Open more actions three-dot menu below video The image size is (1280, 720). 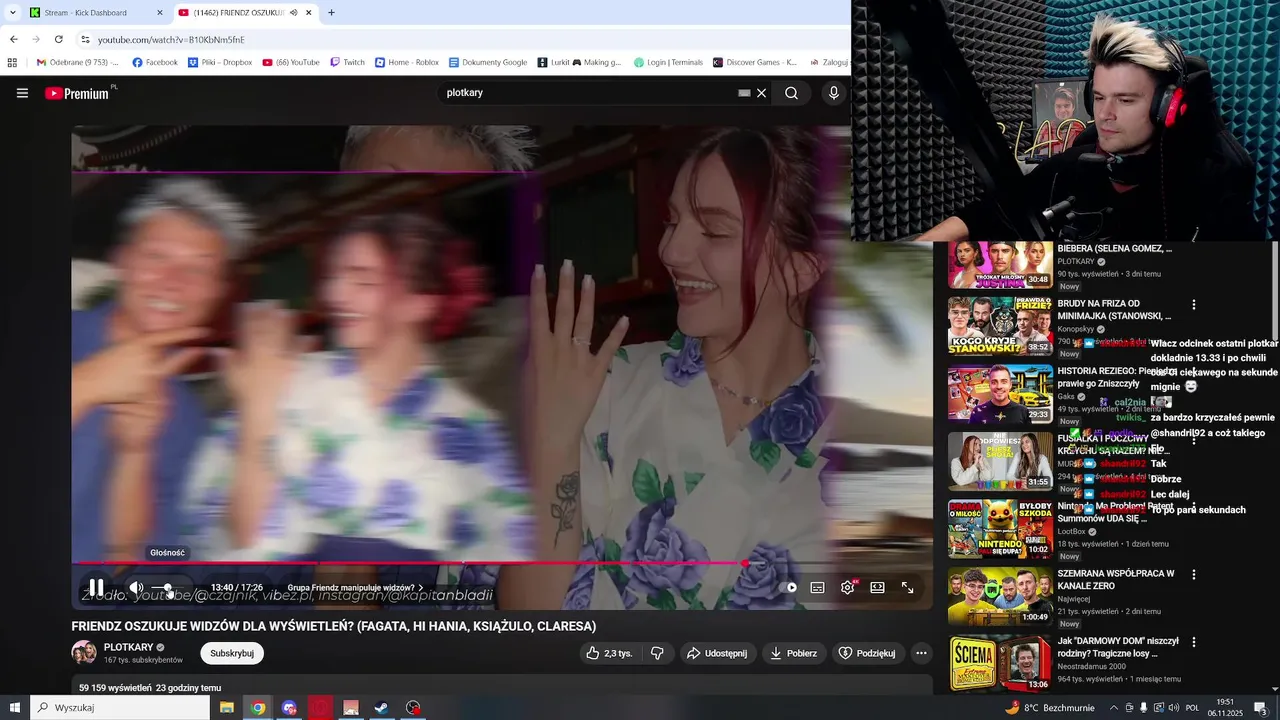921,653
